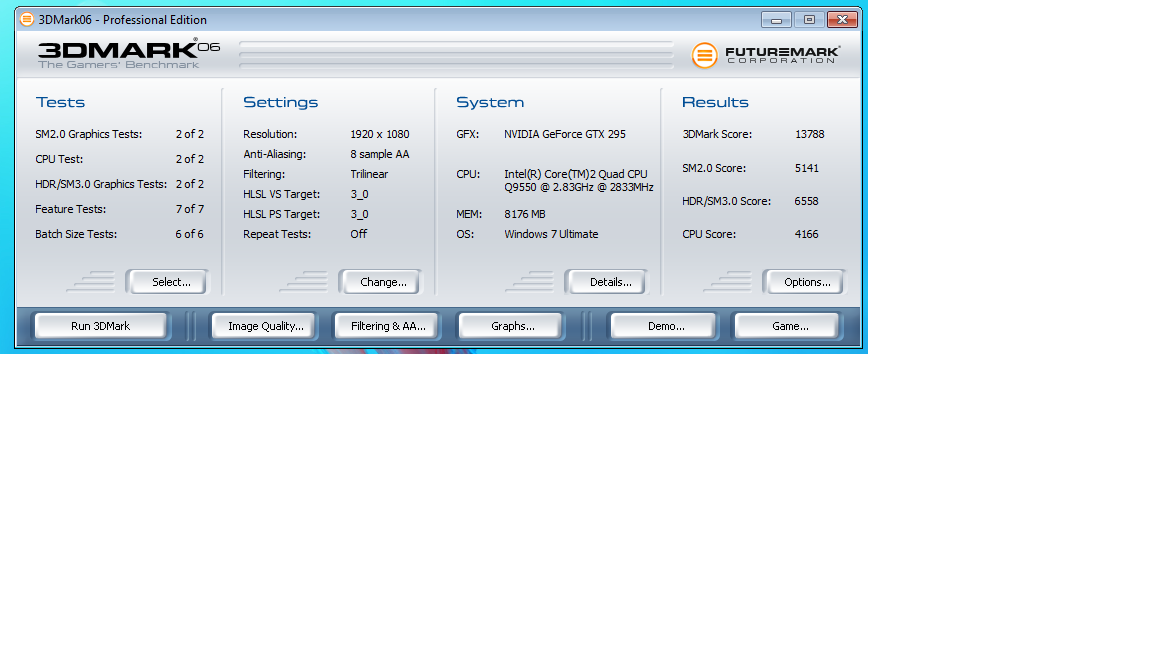This screenshot has height=648, width=1152.
Task: Click the HLSL PS Target label
Action: [281, 215]
